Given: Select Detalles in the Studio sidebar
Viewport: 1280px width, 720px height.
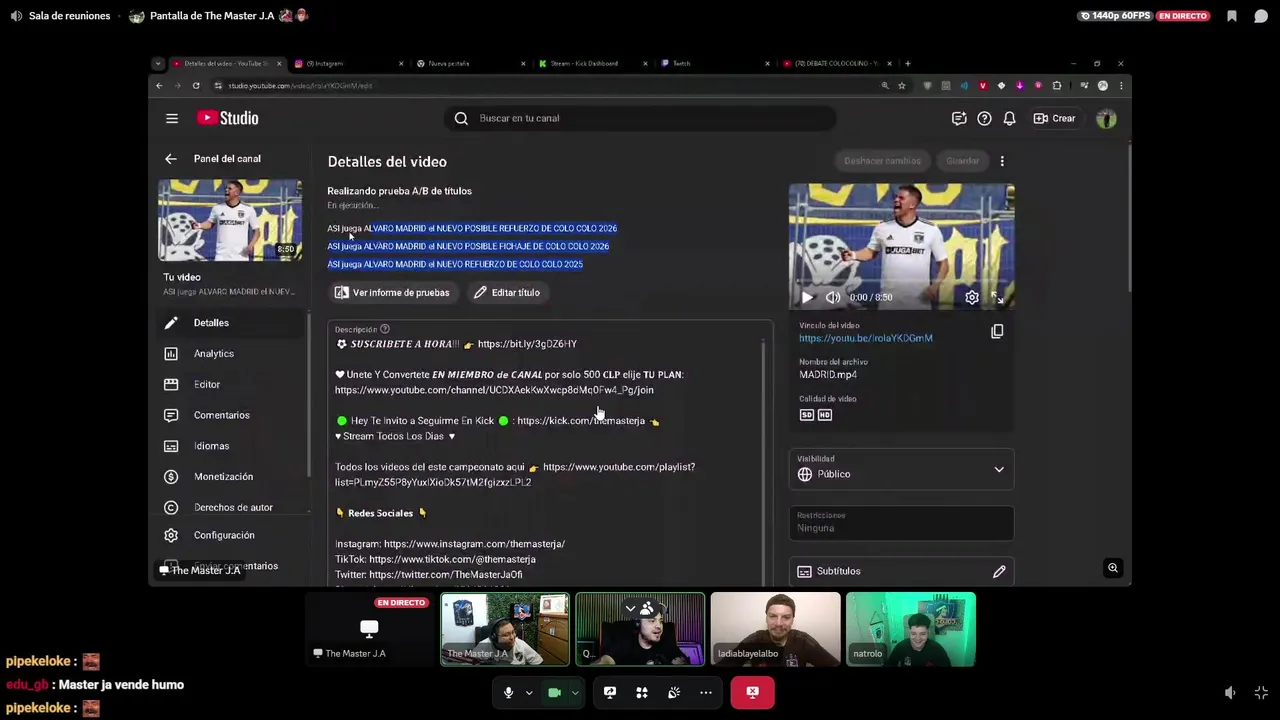Looking at the screenshot, I should 233,323.
